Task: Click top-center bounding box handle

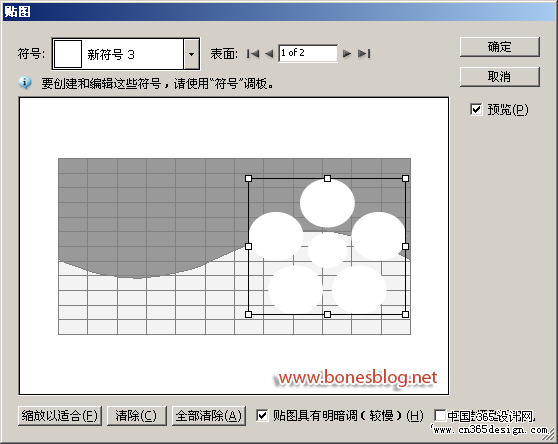Action: 327,178
